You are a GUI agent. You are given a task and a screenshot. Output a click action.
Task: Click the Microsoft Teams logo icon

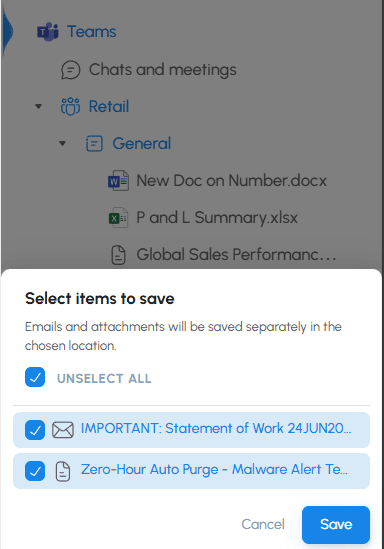(x=48, y=32)
